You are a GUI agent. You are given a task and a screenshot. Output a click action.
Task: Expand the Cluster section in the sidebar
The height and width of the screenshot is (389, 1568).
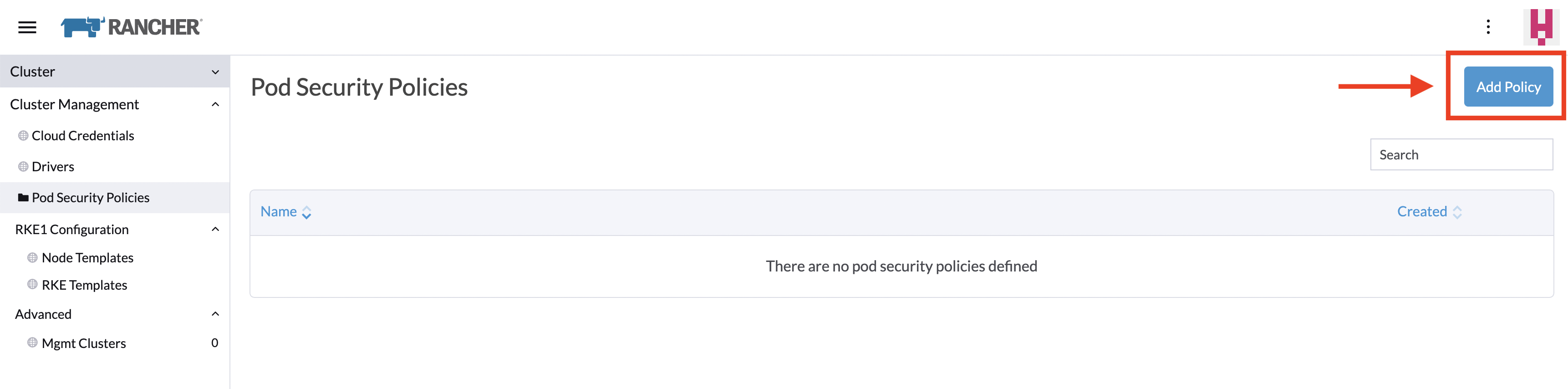point(215,71)
